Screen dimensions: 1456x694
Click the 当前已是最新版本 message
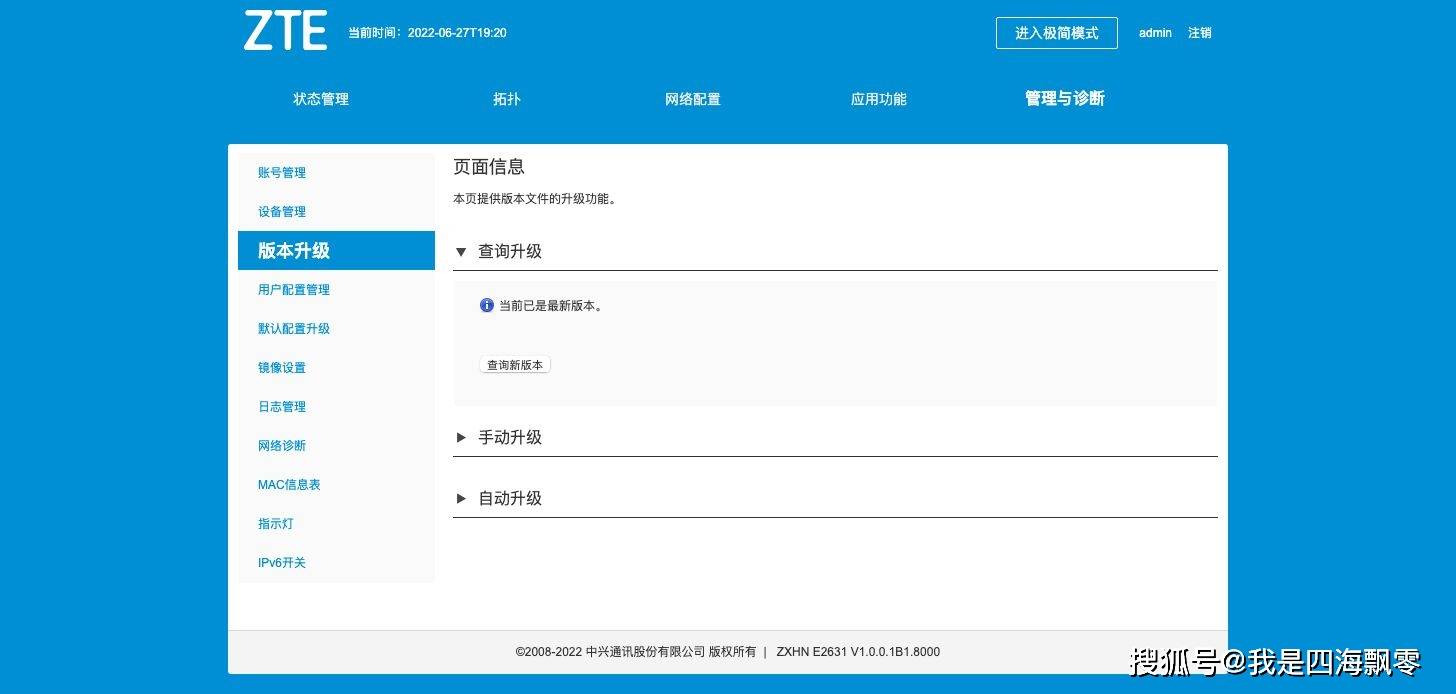click(551, 306)
